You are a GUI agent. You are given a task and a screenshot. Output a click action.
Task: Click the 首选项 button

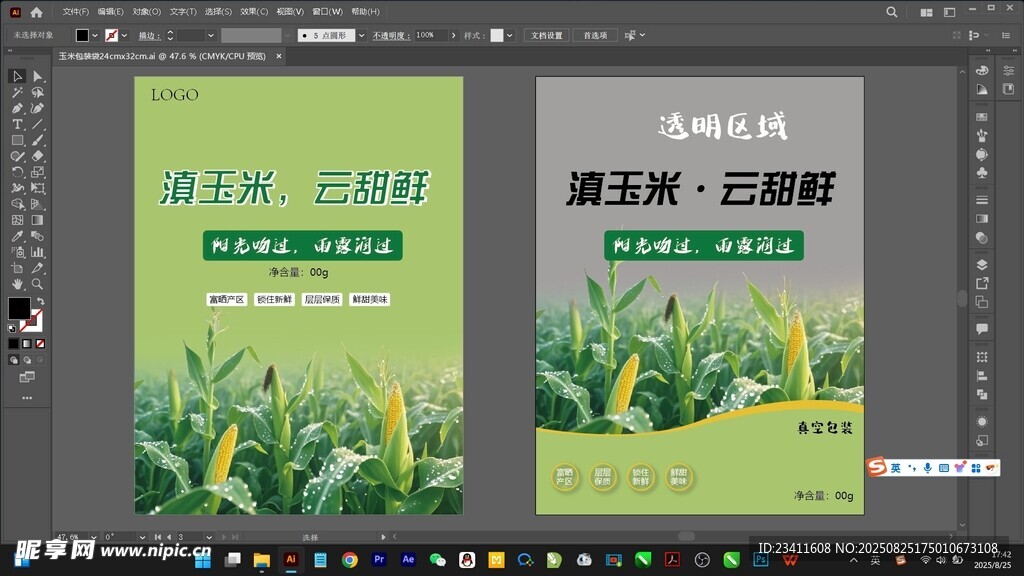click(x=596, y=35)
